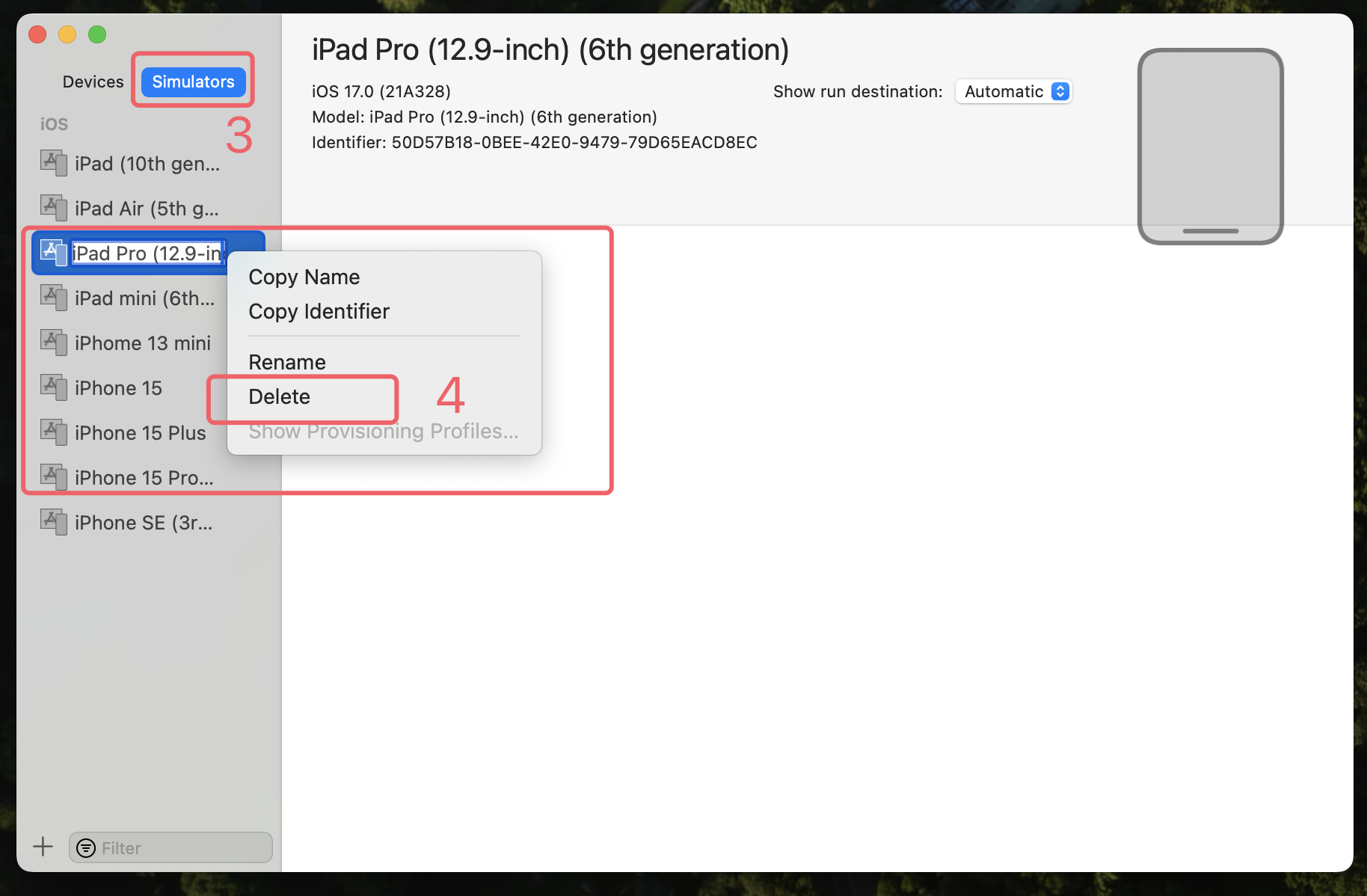The width and height of the screenshot is (1367, 896).
Task: Open the Show run destination dropdown
Action: (1014, 91)
